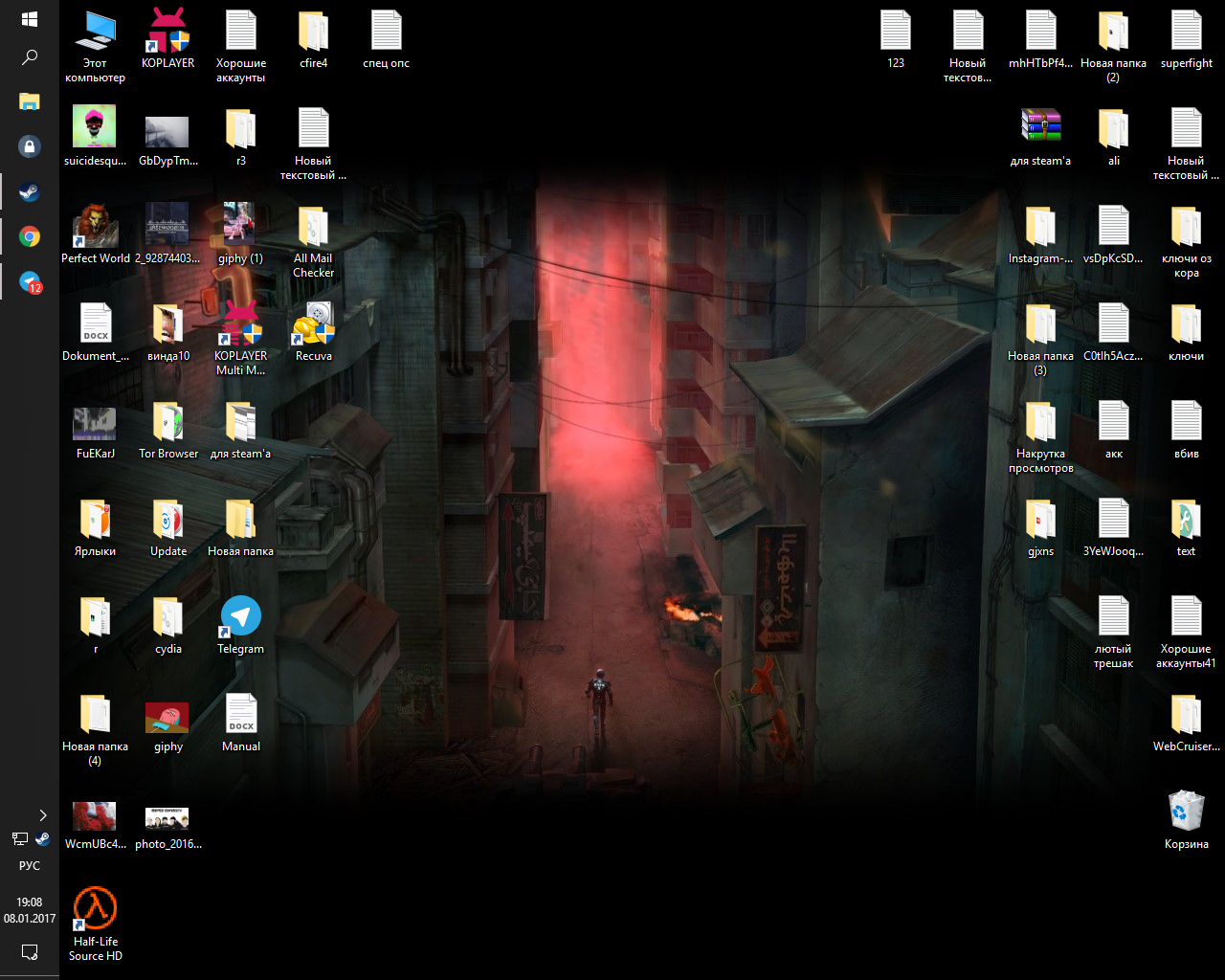Select the WebCruiser... folder

(1187, 723)
